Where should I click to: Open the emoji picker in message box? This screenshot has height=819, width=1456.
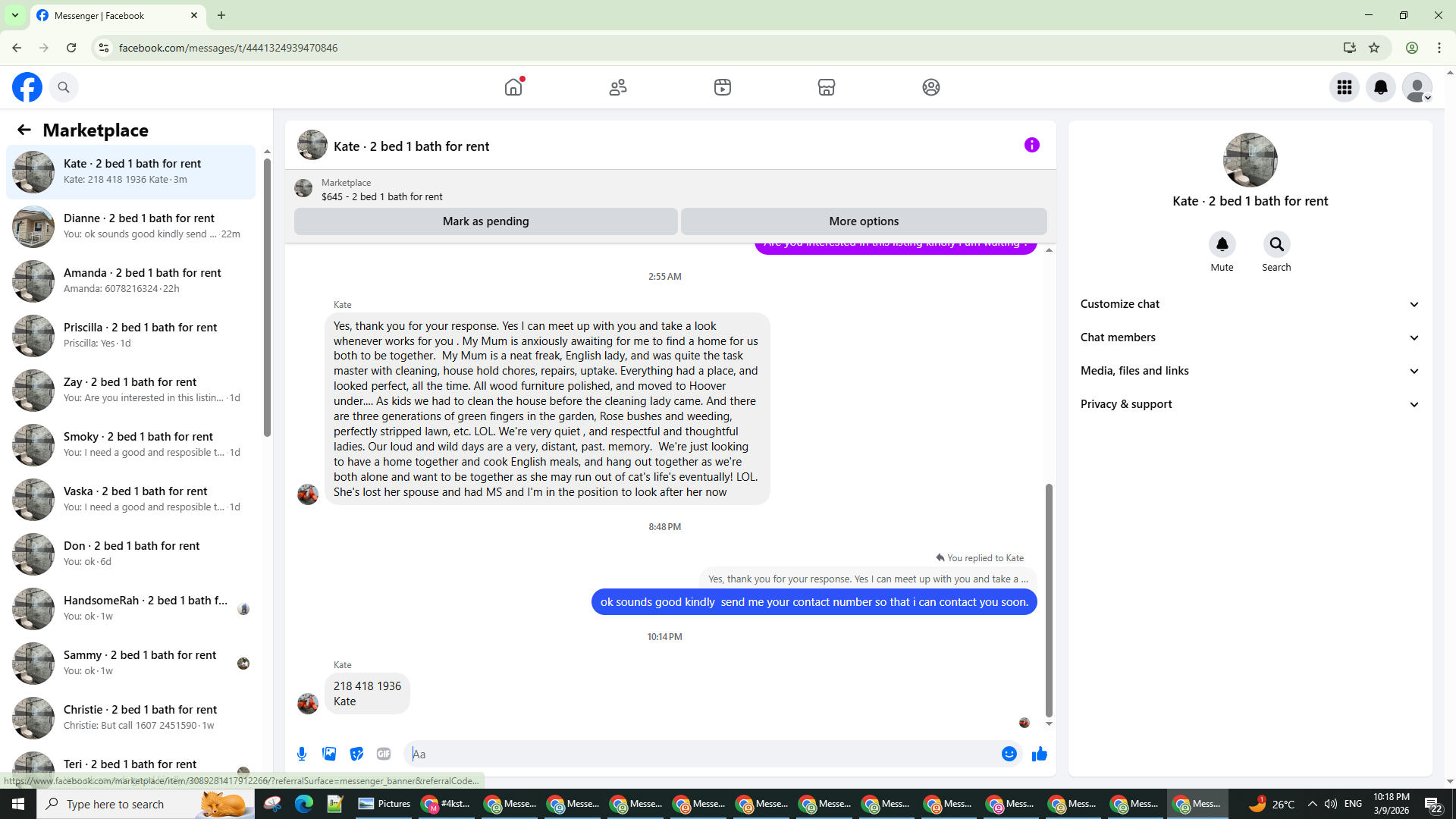[x=1009, y=754]
